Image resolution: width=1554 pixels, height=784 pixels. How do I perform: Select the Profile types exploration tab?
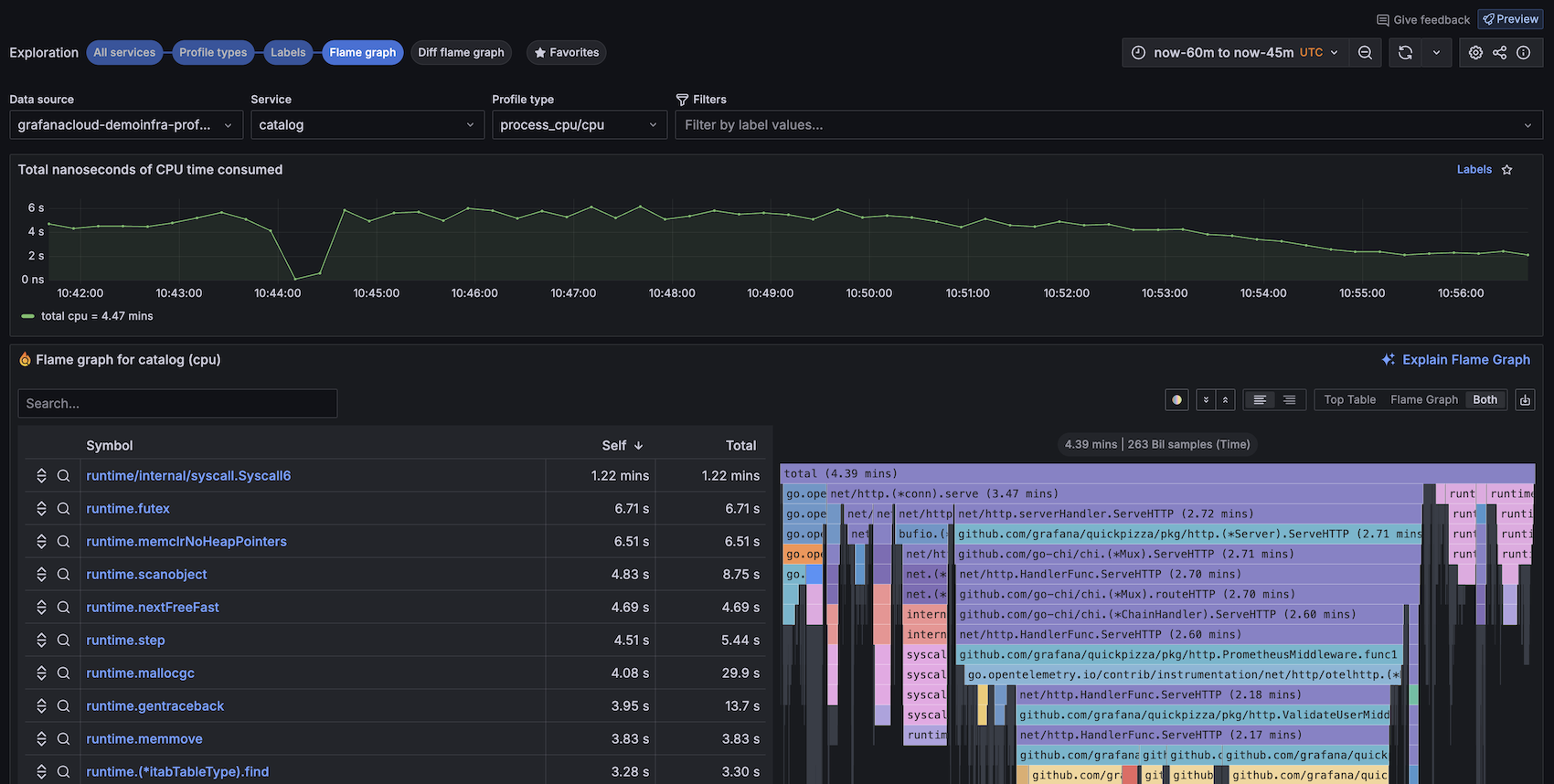pyautogui.click(x=213, y=53)
